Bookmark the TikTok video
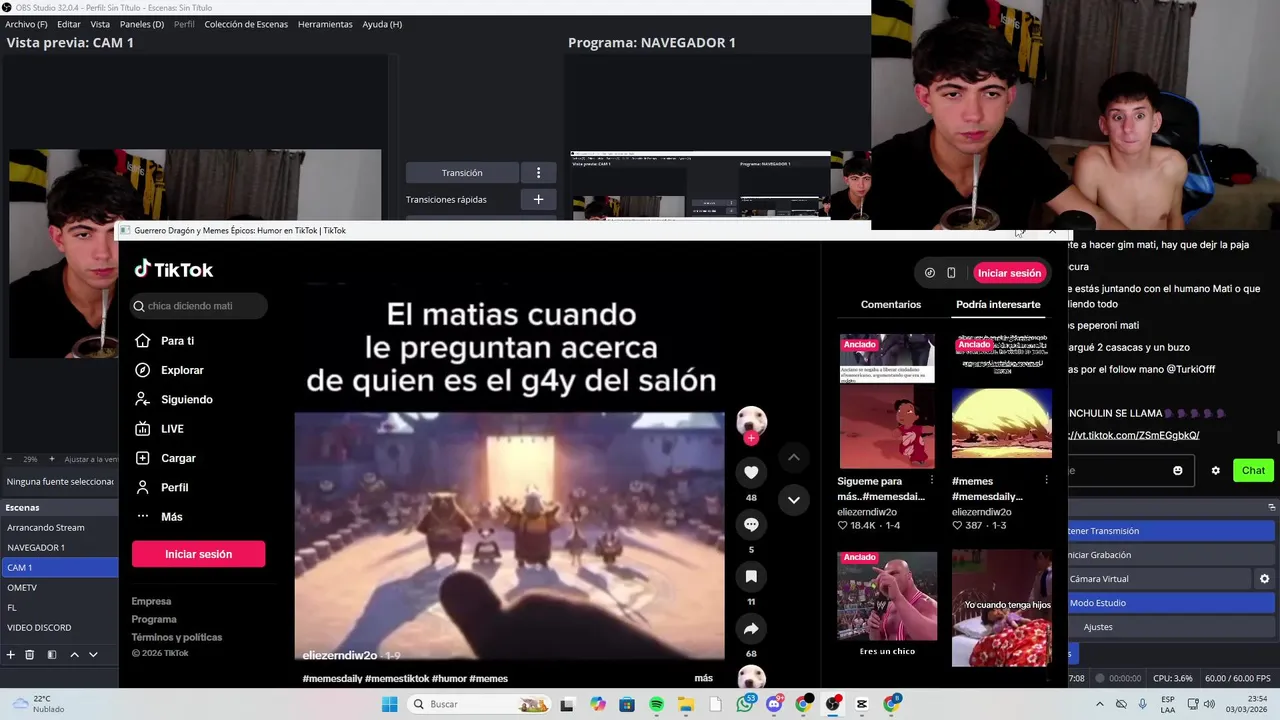This screenshot has height=720, width=1280. (x=751, y=576)
